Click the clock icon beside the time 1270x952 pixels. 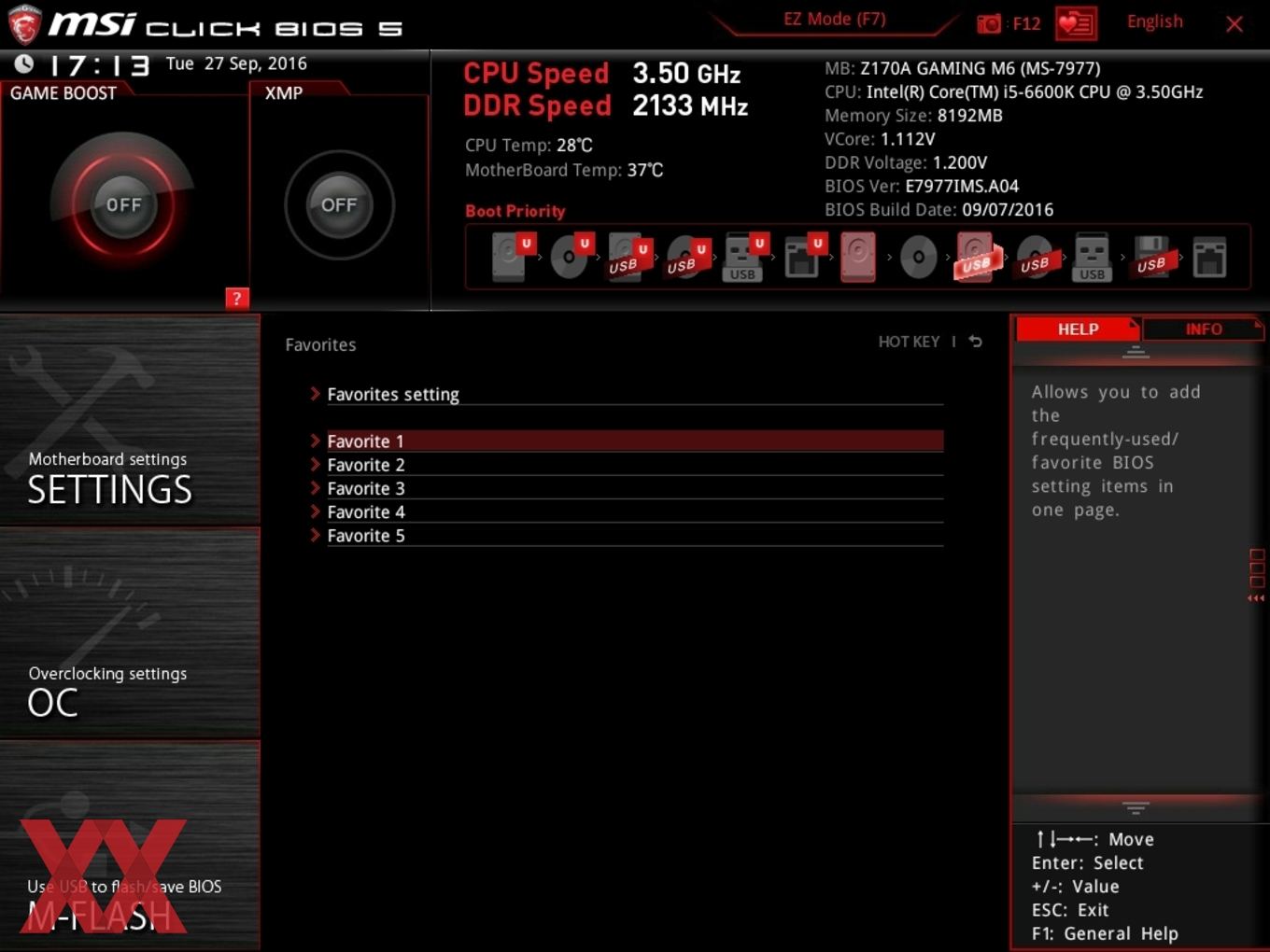24,63
